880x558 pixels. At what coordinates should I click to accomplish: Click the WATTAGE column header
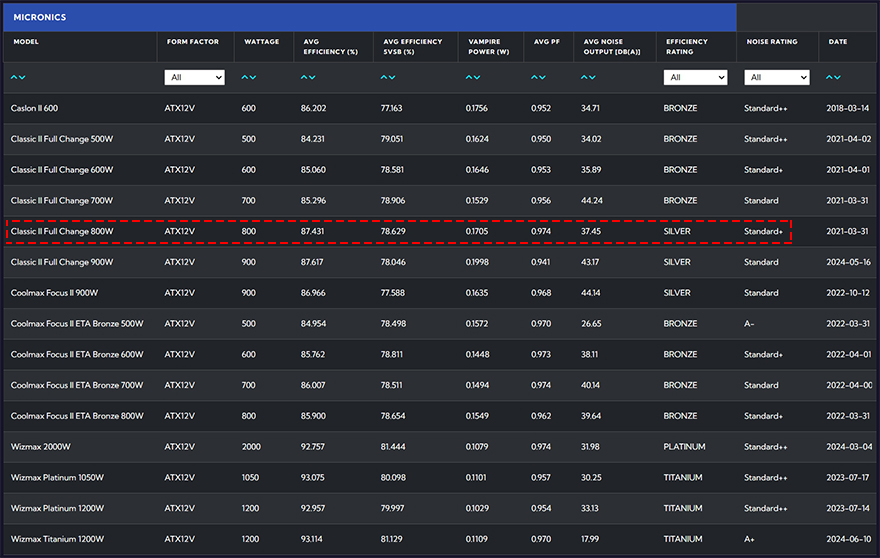click(x=262, y=42)
